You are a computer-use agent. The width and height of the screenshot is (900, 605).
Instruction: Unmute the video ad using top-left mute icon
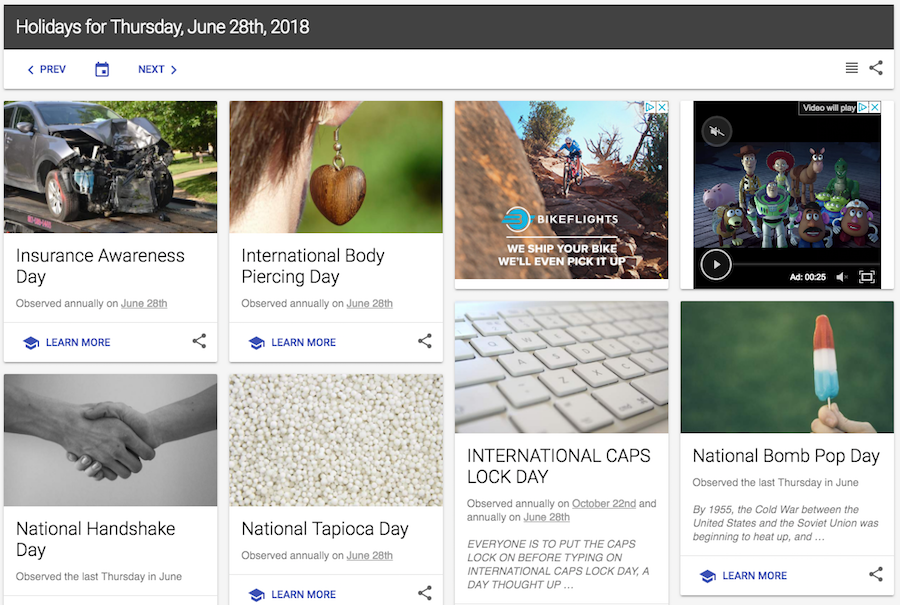(x=716, y=131)
